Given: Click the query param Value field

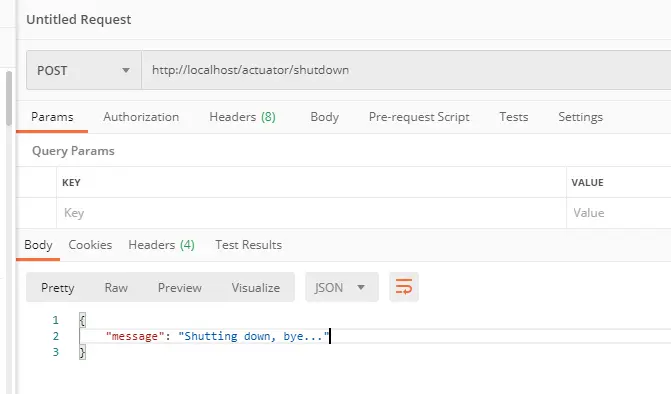Looking at the screenshot, I should (619, 213).
